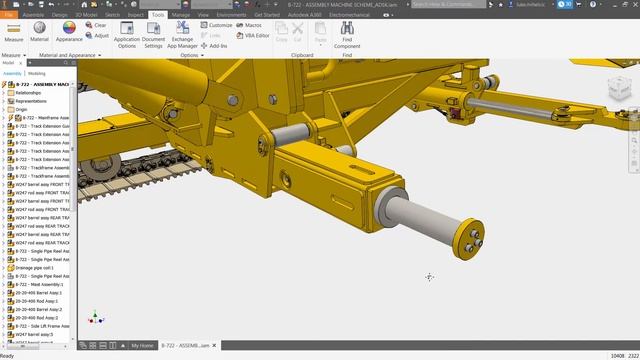The height and width of the screenshot is (360, 640).
Task: Expand 20-20-400 Barrel Assy:1 node
Action: coord(4,293)
